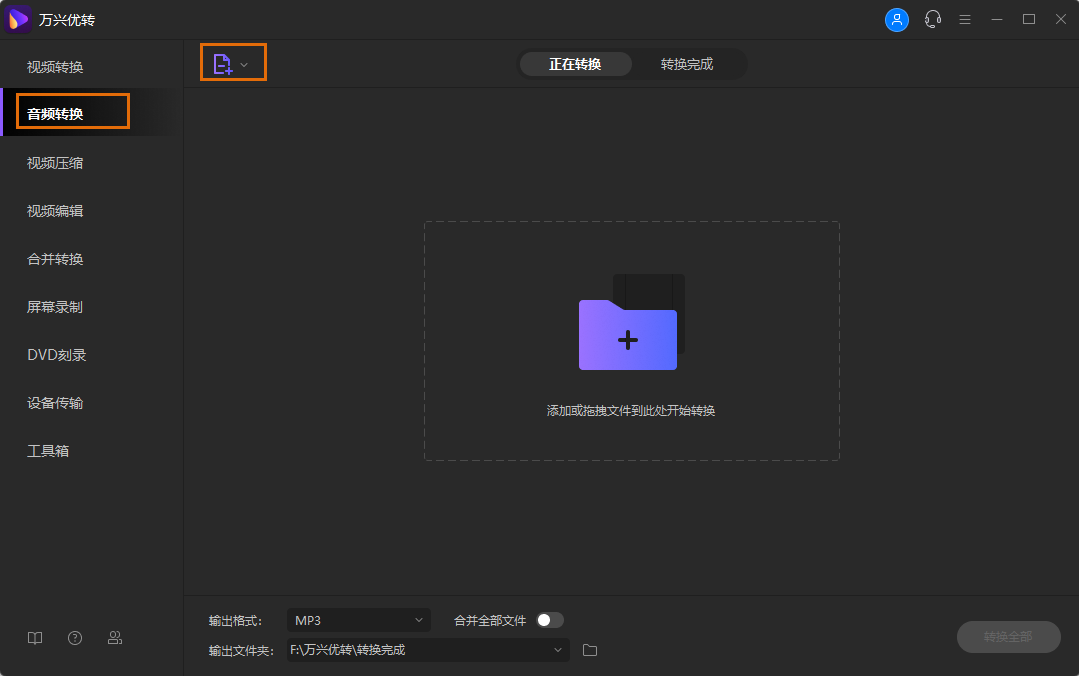
Task: Expand the 输出文件夹 path dropdown
Action: point(557,650)
